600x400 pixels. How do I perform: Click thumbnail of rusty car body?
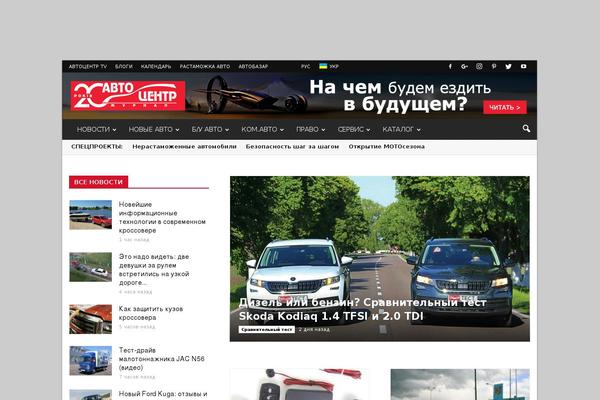click(x=91, y=319)
